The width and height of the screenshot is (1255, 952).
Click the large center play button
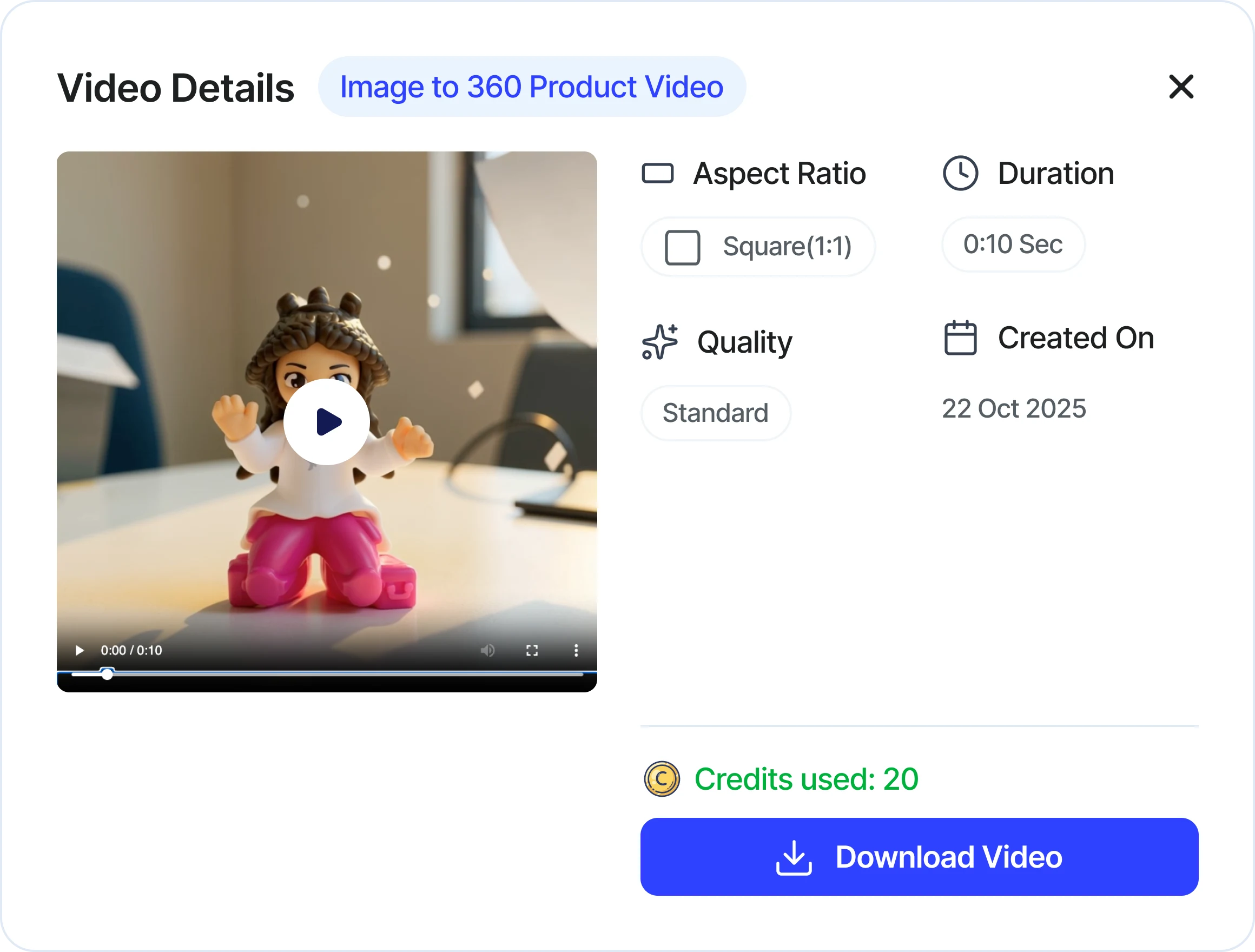[326, 421]
